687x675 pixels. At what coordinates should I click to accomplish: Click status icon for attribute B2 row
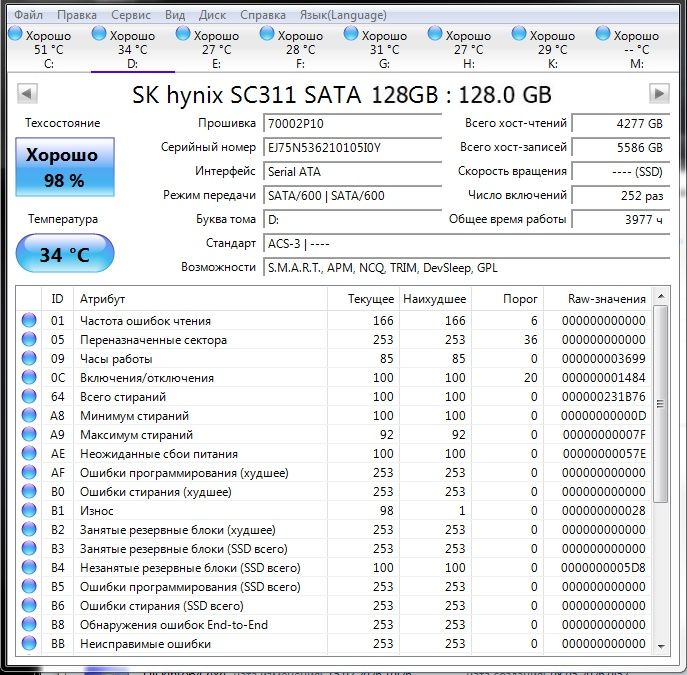click(29, 529)
